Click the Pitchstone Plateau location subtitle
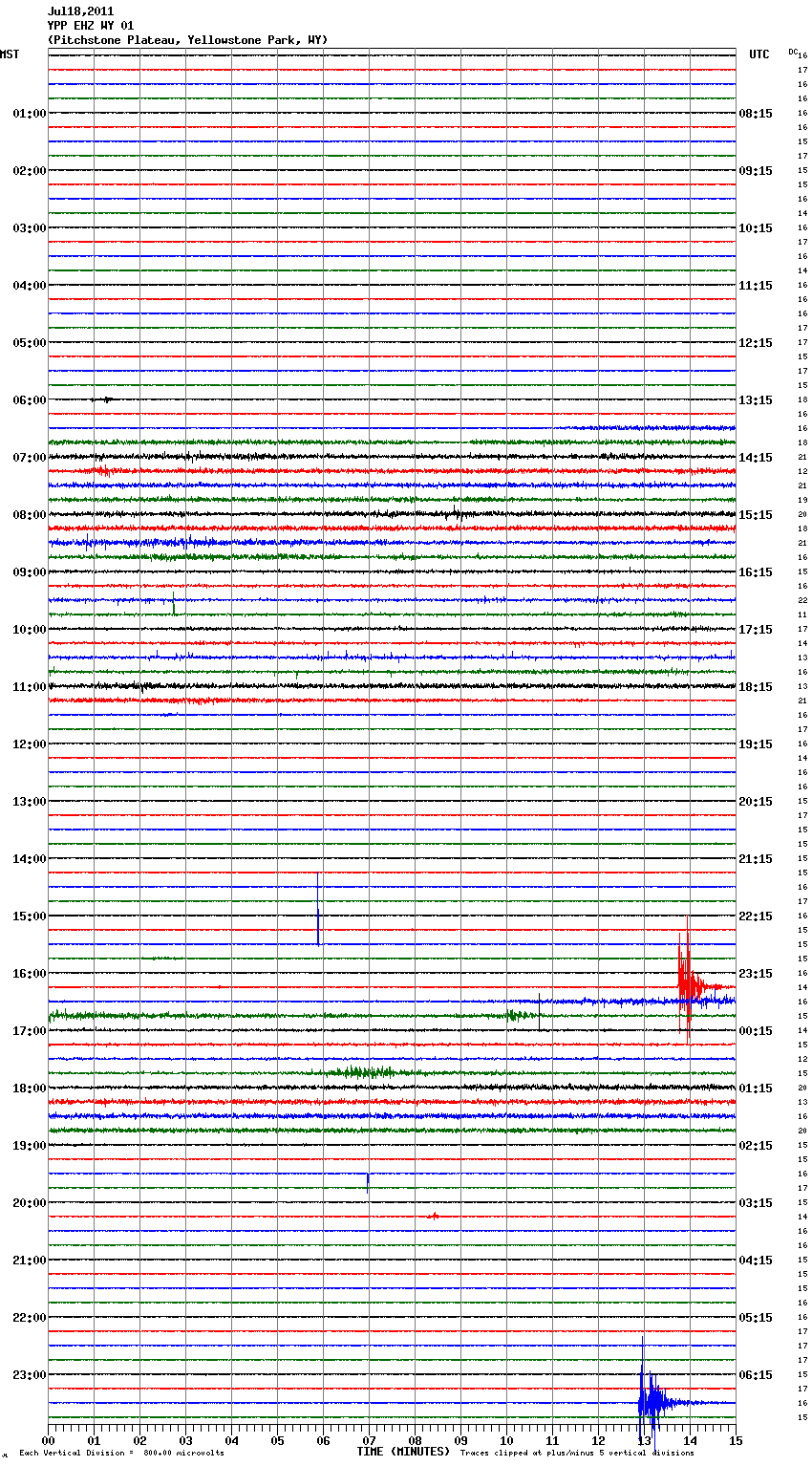 tap(187, 40)
